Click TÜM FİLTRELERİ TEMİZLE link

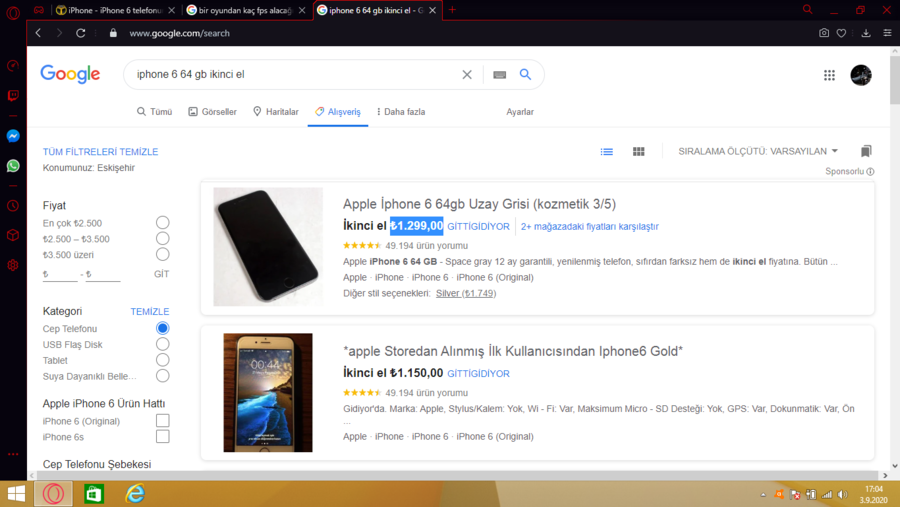pyautogui.click(x=100, y=152)
